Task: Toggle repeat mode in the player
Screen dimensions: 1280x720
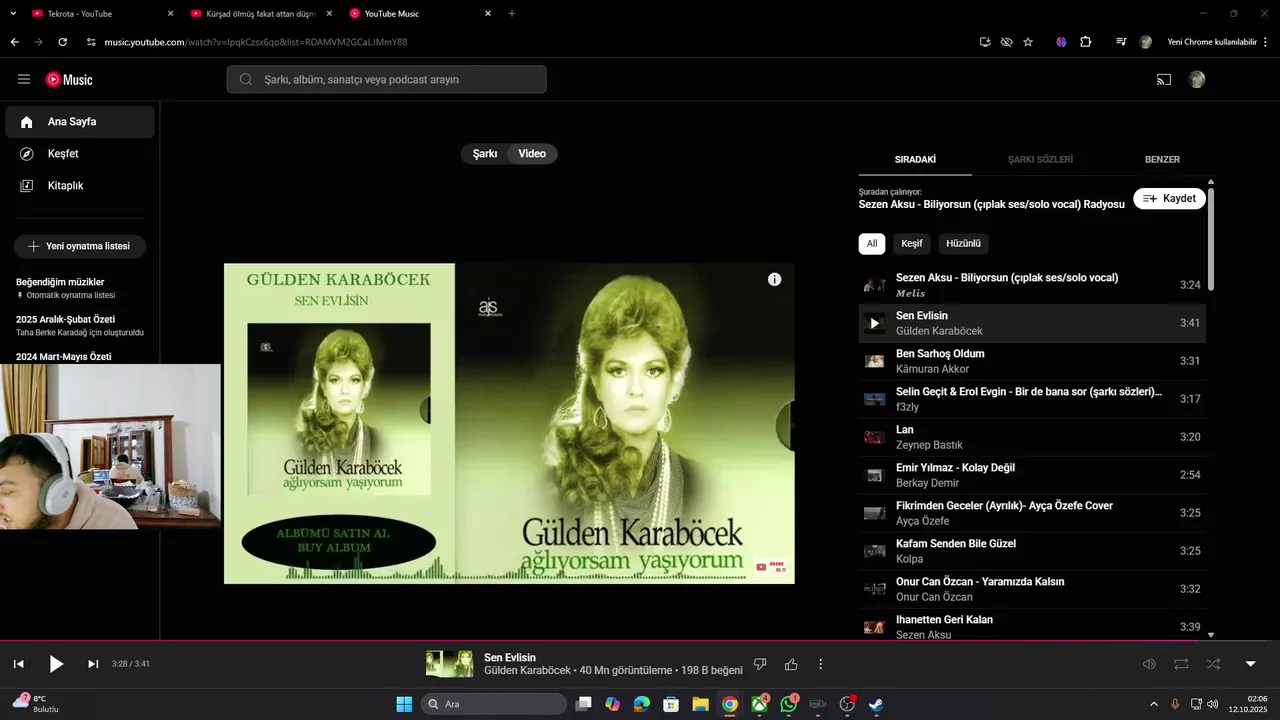Action: pyautogui.click(x=1181, y=664)
